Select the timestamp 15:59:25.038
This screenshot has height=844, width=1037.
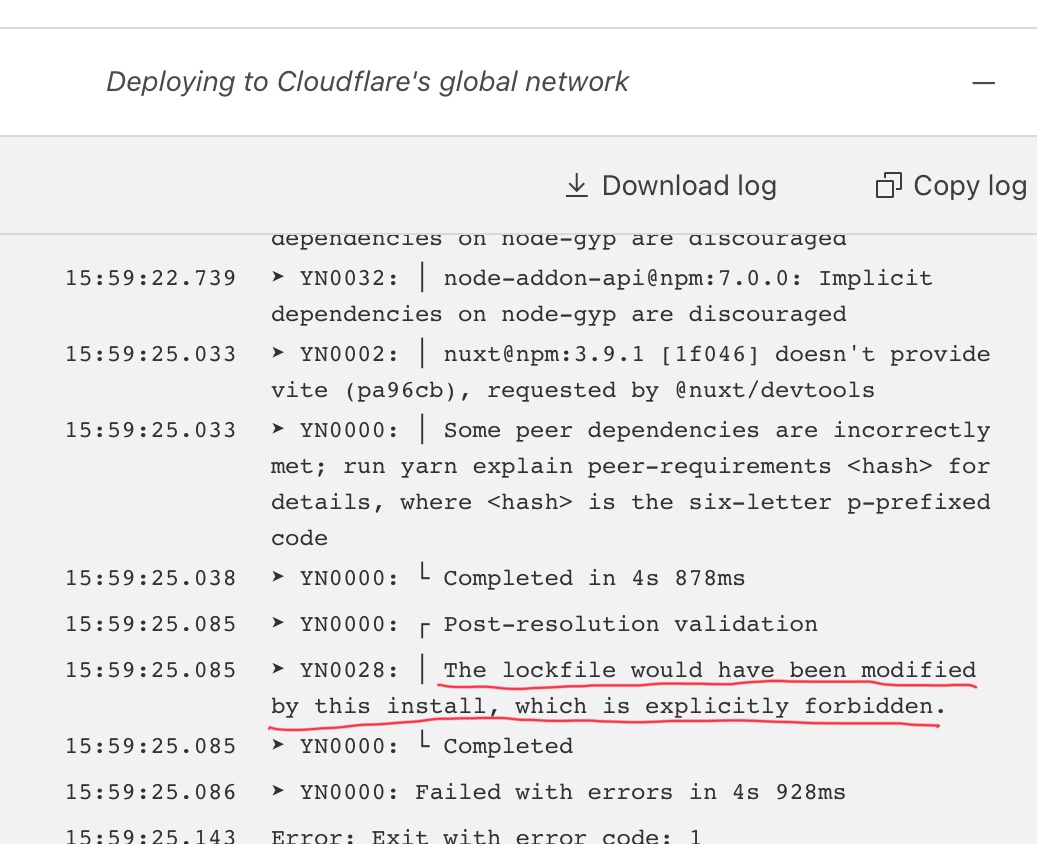pyautogui.click(x=150, y=578)
